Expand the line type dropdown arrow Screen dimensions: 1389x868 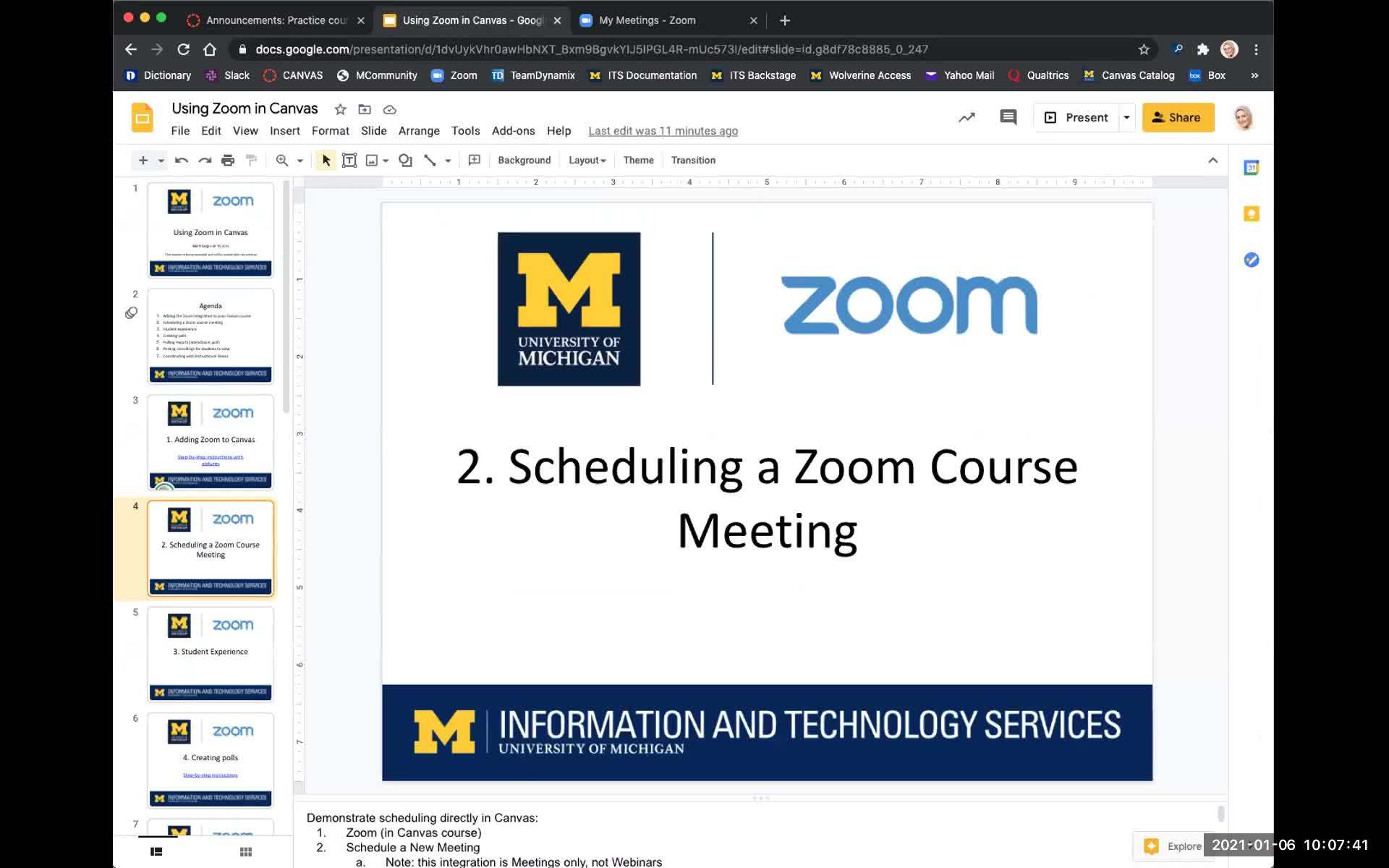pyautogui.click(x=448, y=161)
